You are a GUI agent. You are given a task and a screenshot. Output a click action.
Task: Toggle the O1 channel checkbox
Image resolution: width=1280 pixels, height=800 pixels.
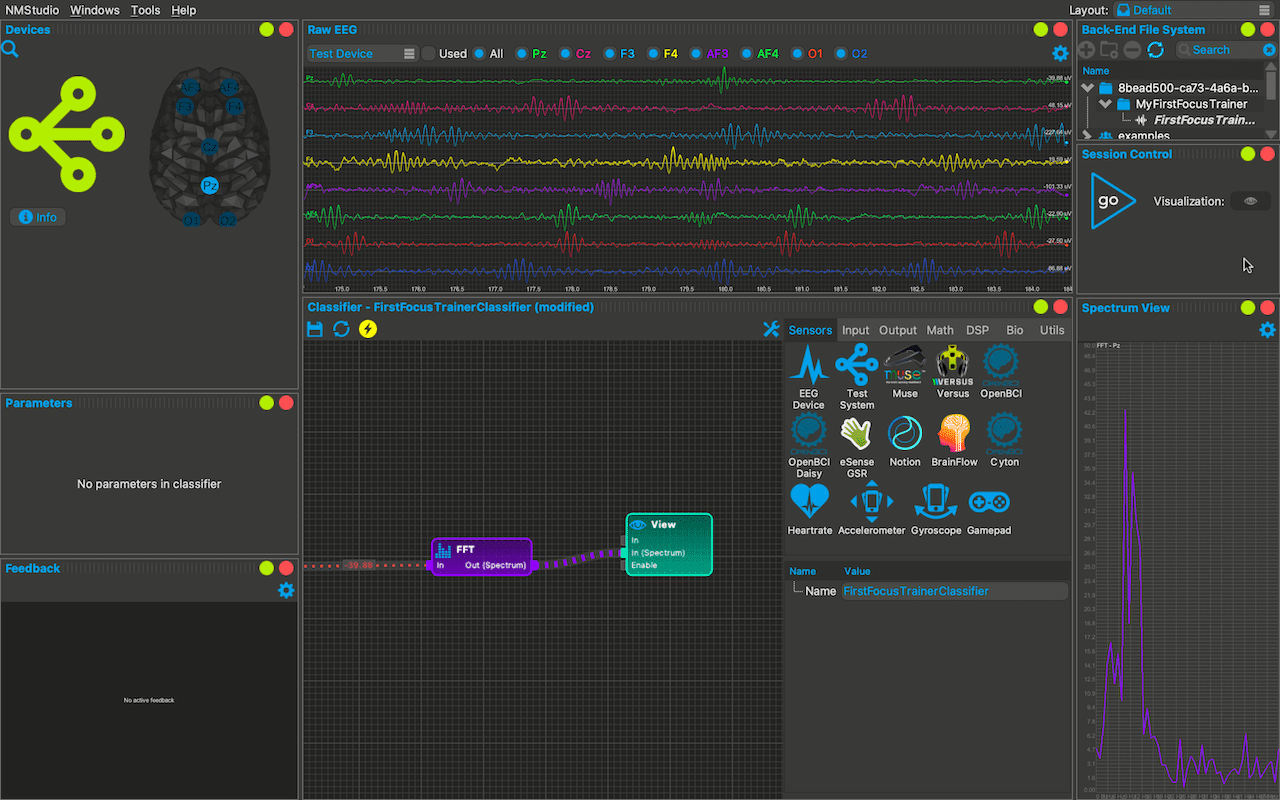[x=798, y=53]
